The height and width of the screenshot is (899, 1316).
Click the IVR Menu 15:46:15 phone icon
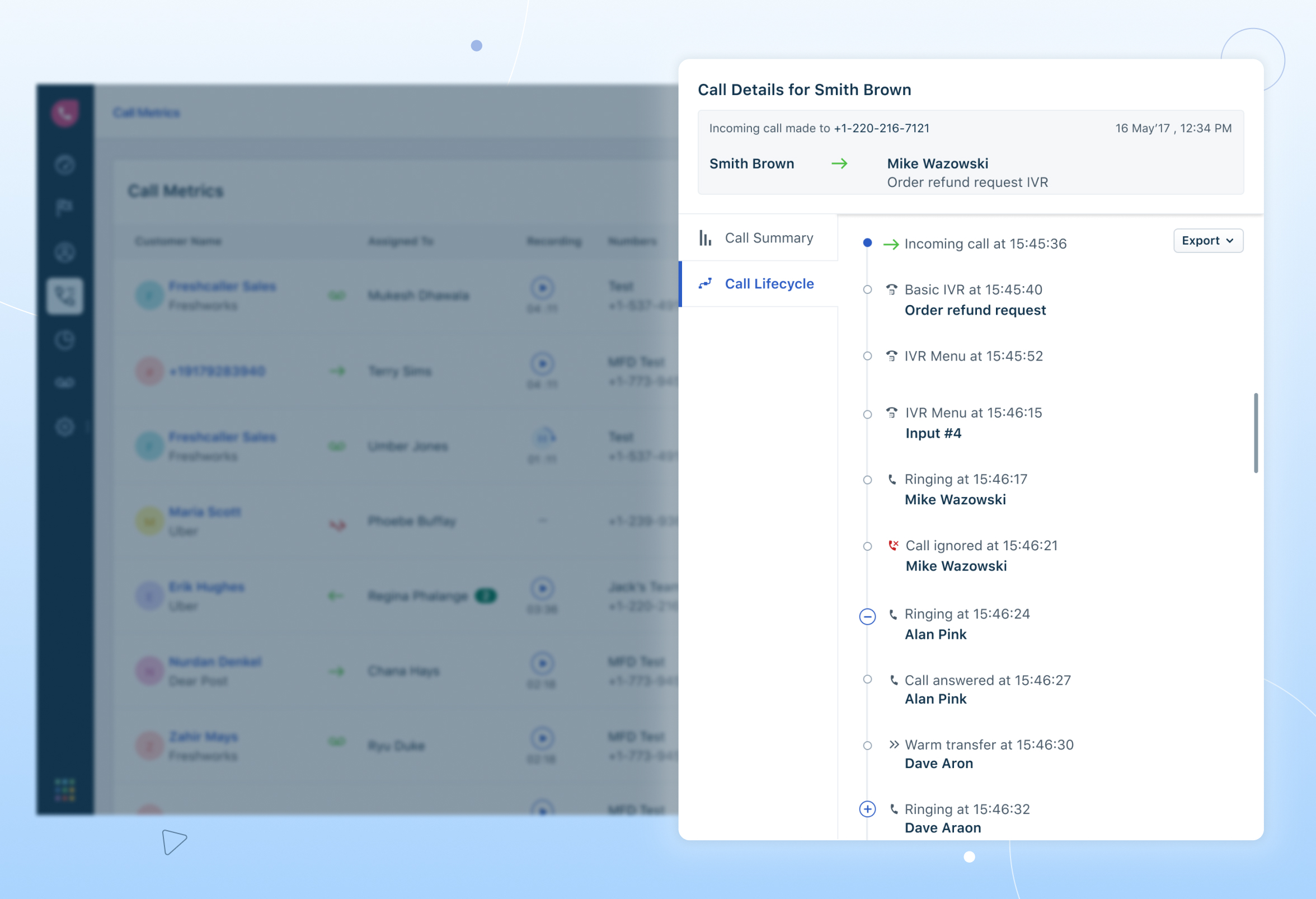(x=891, y=413)
